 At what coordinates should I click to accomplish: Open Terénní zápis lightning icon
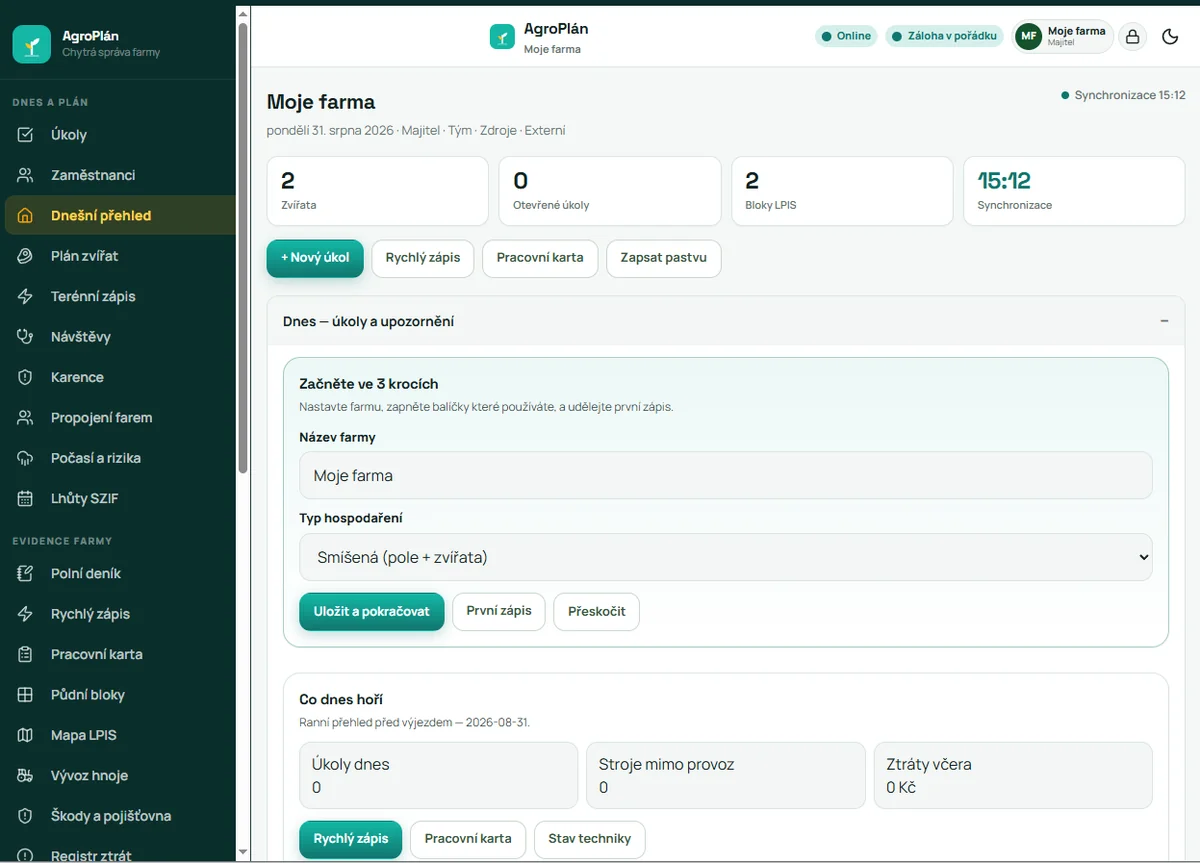(26, 296)
